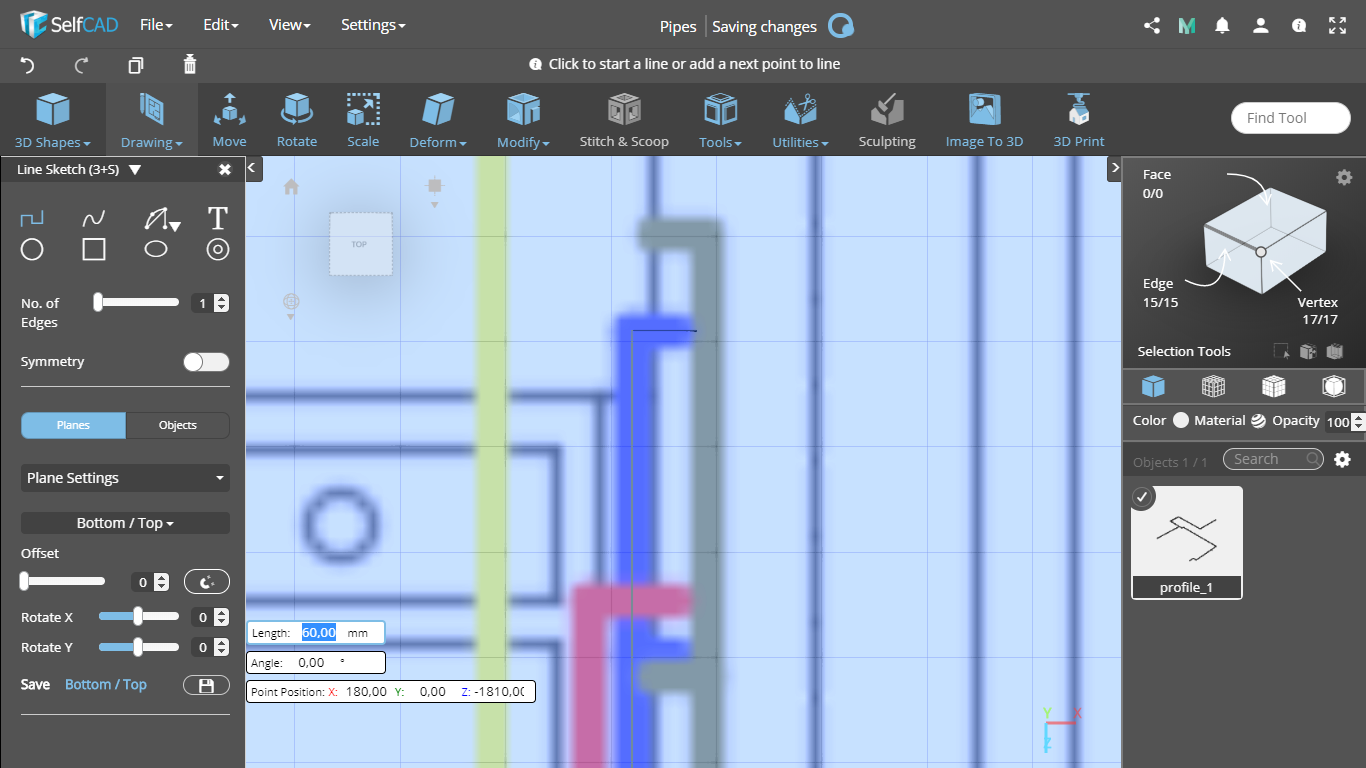Click the home view icon
This screenshot has width=1366, height=768.
pos(291,186)
